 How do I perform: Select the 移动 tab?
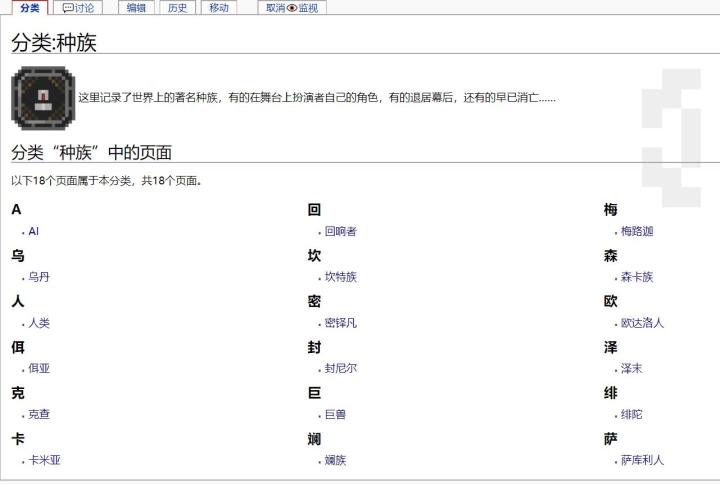(x=219, y=8)
